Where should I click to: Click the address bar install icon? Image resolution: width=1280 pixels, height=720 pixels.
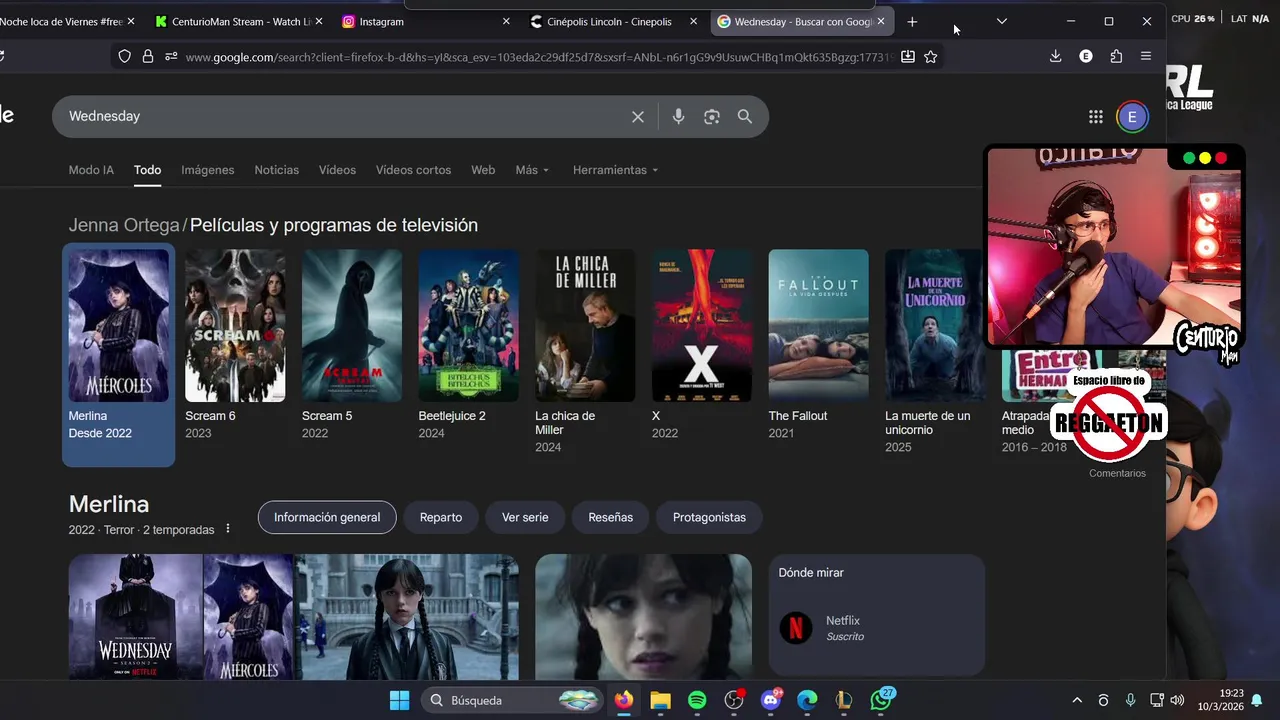908,57
